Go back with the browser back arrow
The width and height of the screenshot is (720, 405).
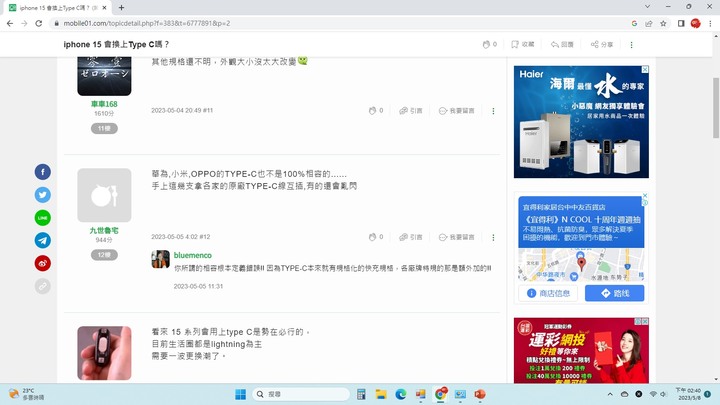(10, 23)
